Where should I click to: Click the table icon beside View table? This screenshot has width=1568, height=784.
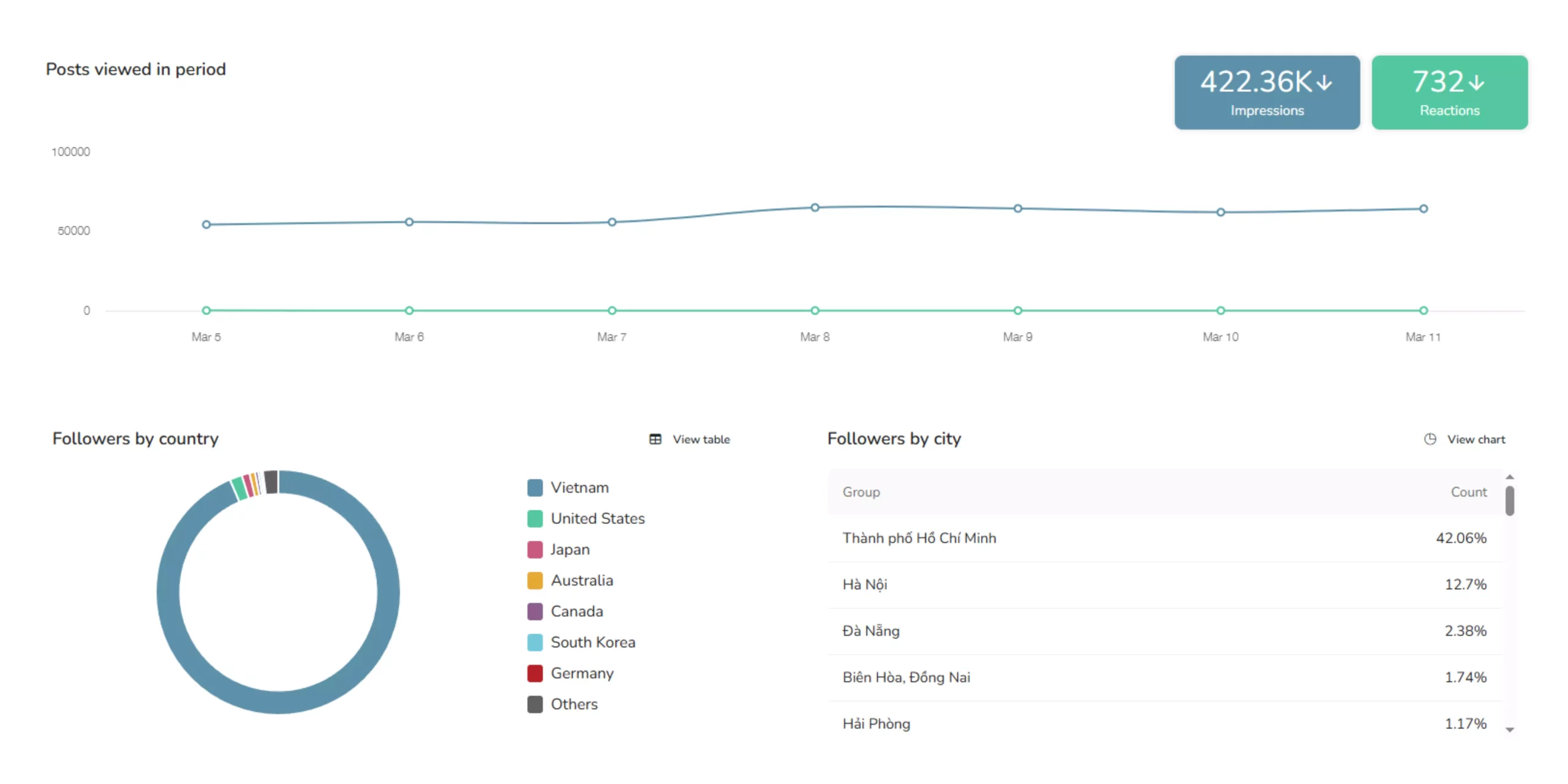click(x=655, y=439)
